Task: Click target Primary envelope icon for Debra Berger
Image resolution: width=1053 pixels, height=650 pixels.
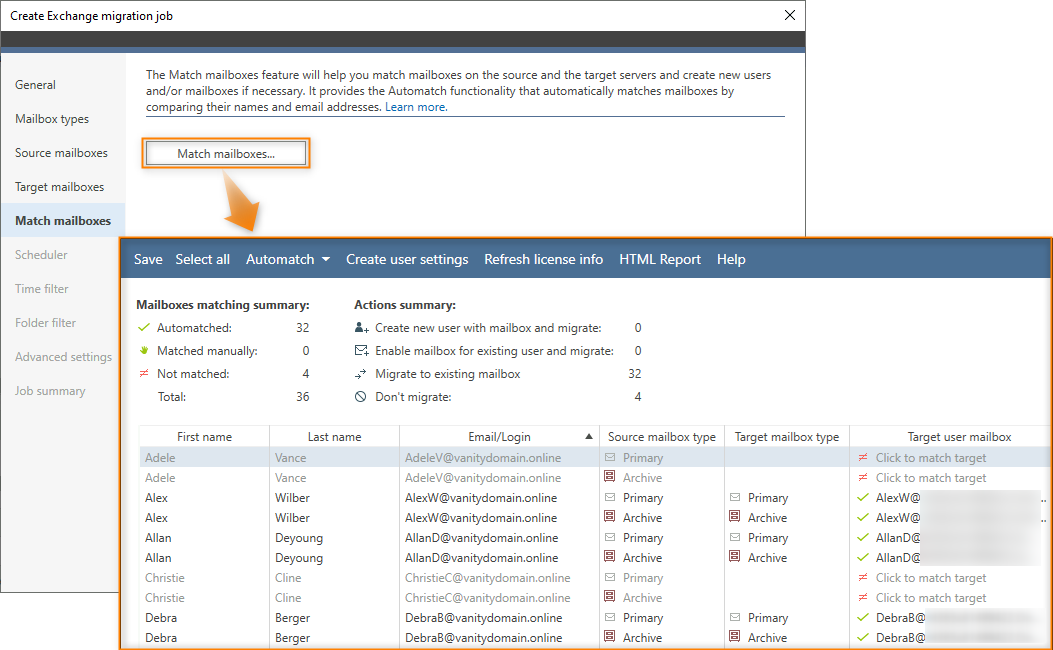Action: 735,618
